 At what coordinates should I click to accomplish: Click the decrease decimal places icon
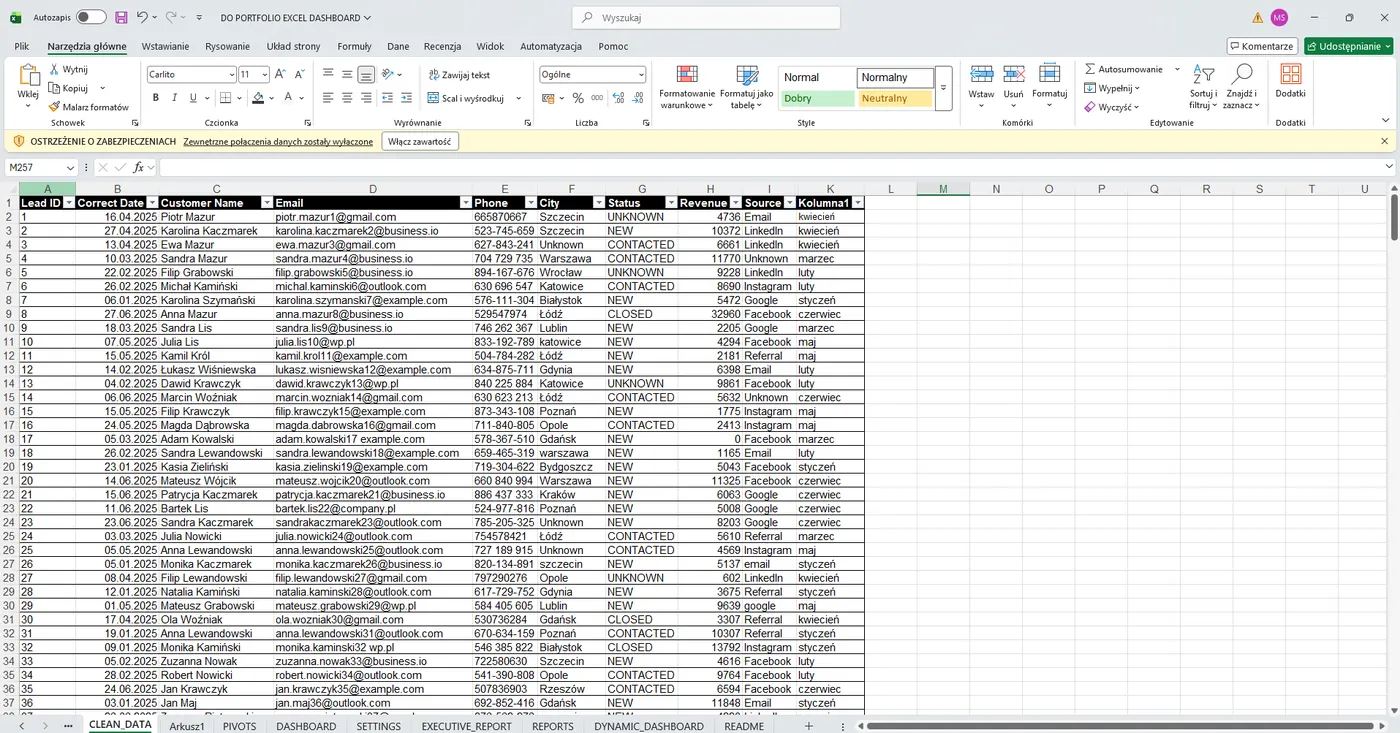coord(638,98)
